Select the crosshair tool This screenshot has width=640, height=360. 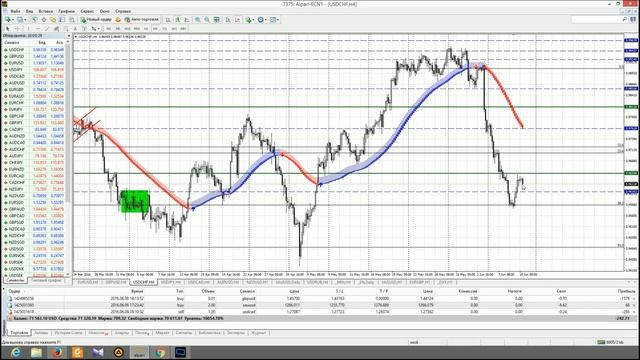pos(17,29)
